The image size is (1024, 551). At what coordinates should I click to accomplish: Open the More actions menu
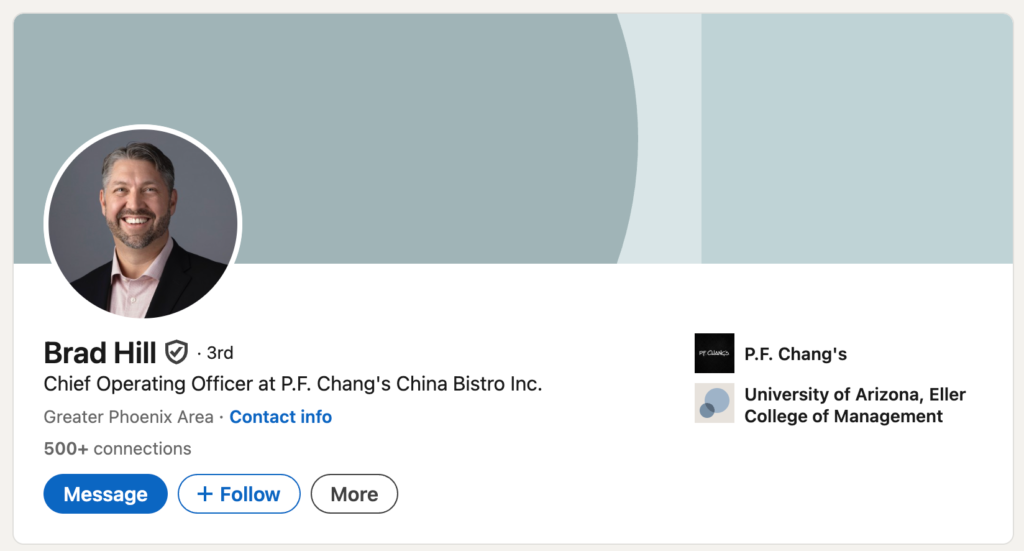coord(354,494)
